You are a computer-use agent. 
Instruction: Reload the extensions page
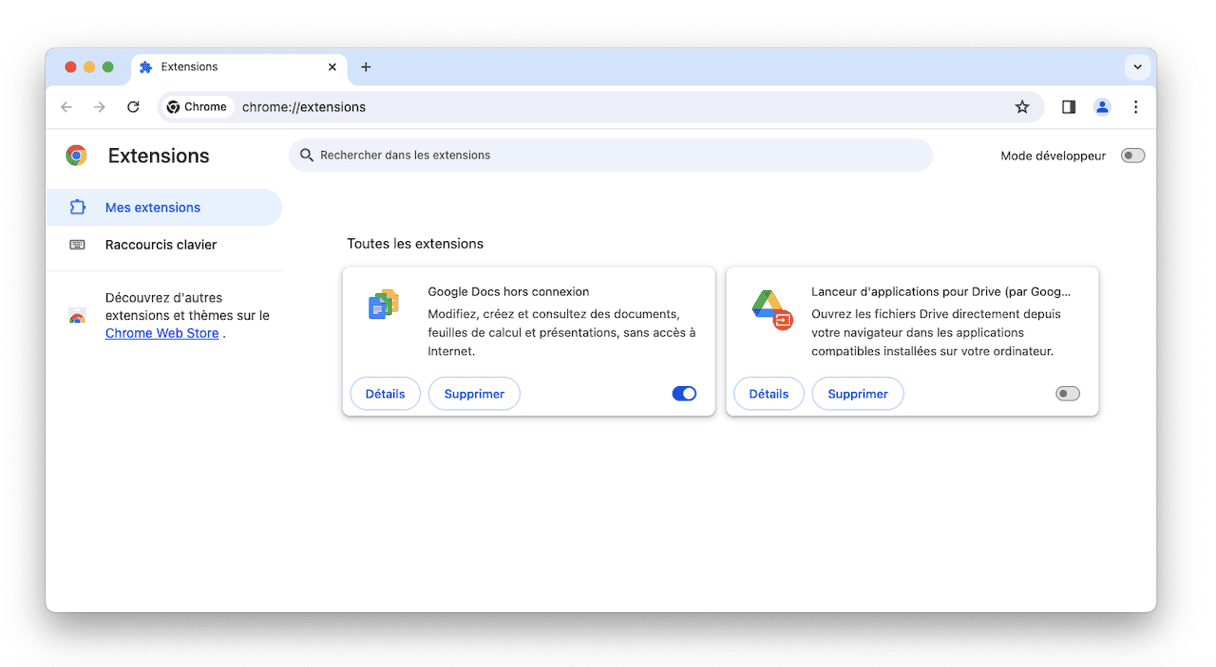coord(133,107)
